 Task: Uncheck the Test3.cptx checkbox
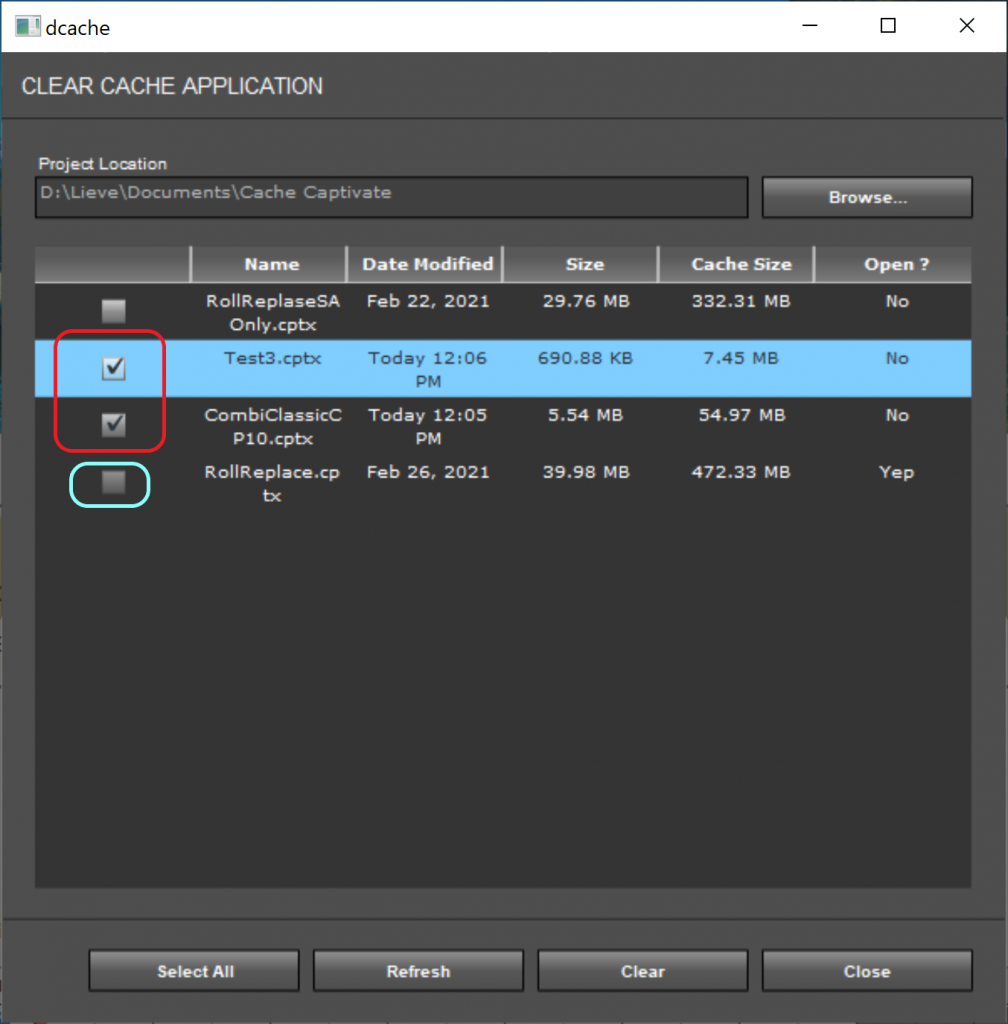114,369
